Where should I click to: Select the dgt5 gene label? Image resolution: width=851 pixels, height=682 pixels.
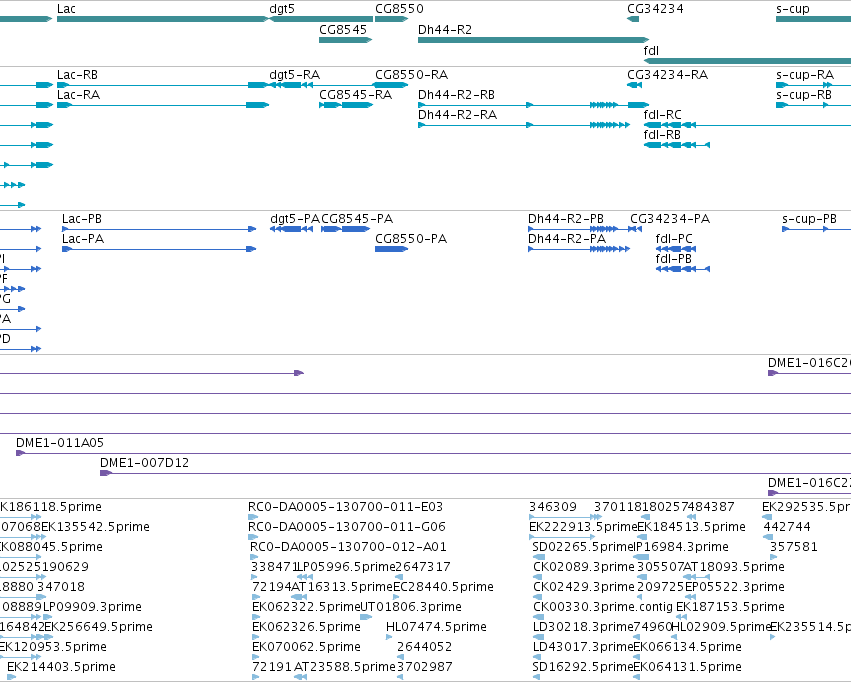282,9
